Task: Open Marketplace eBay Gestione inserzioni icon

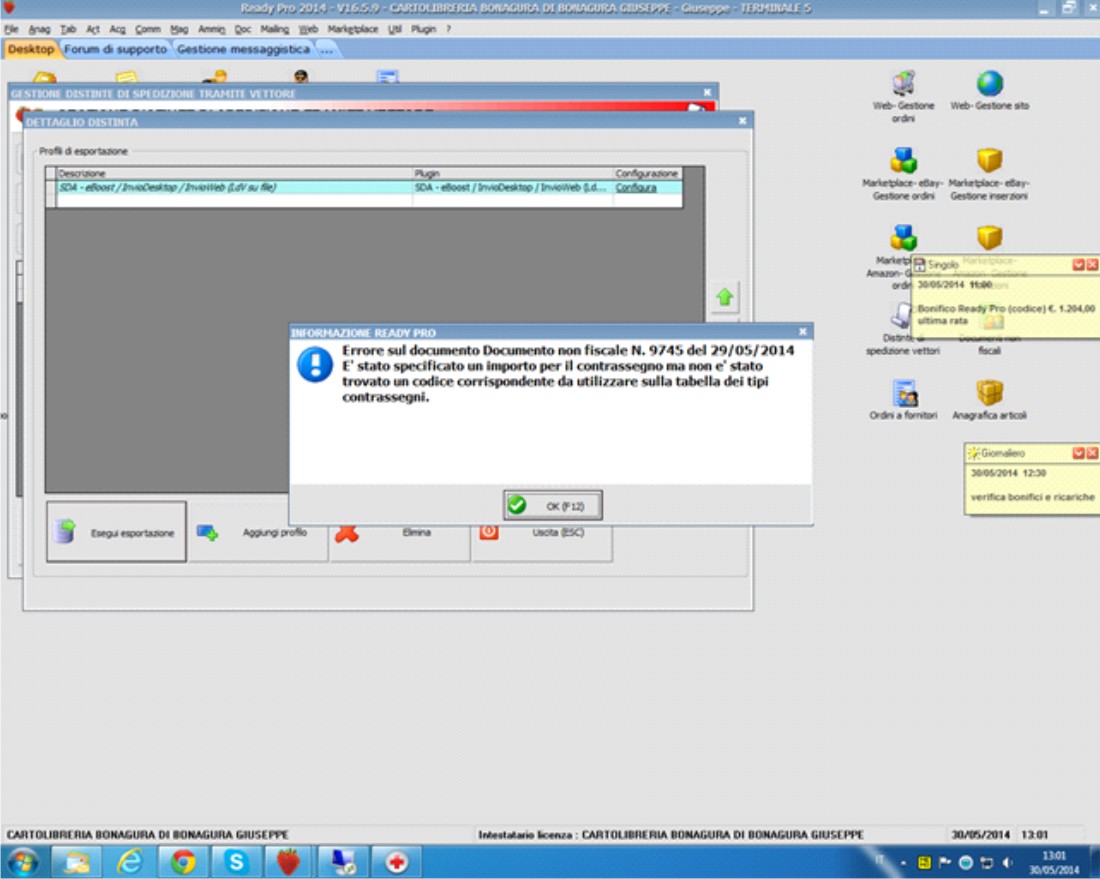Action: (989, 174)
